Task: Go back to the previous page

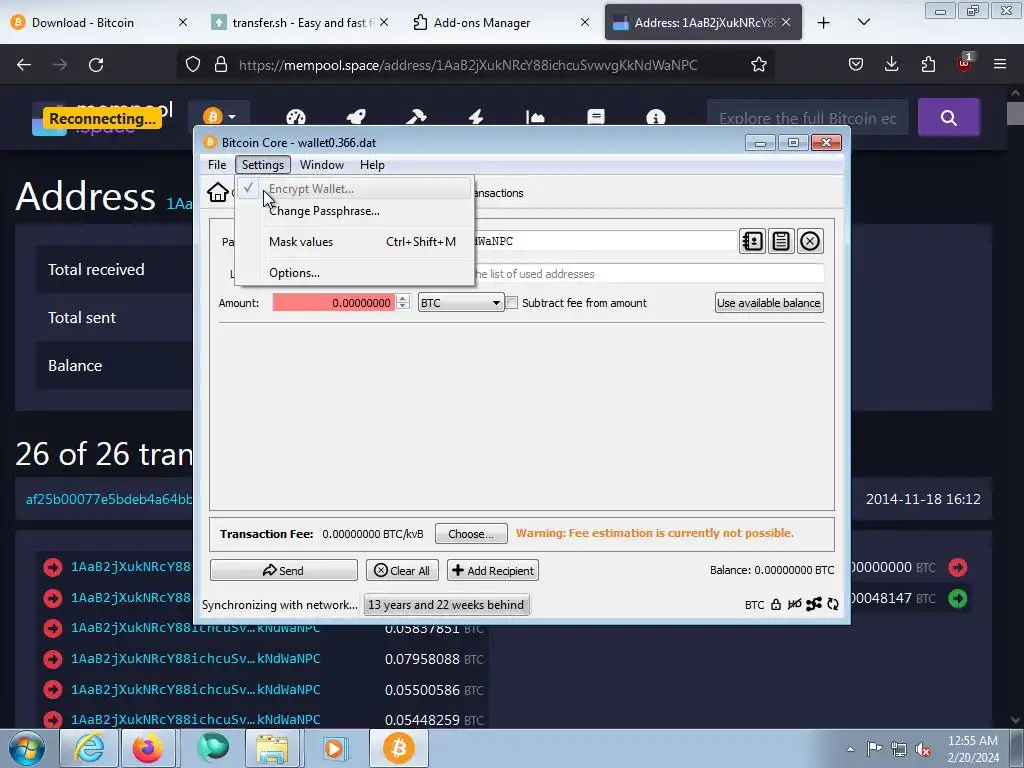Action: coord(24,65)
